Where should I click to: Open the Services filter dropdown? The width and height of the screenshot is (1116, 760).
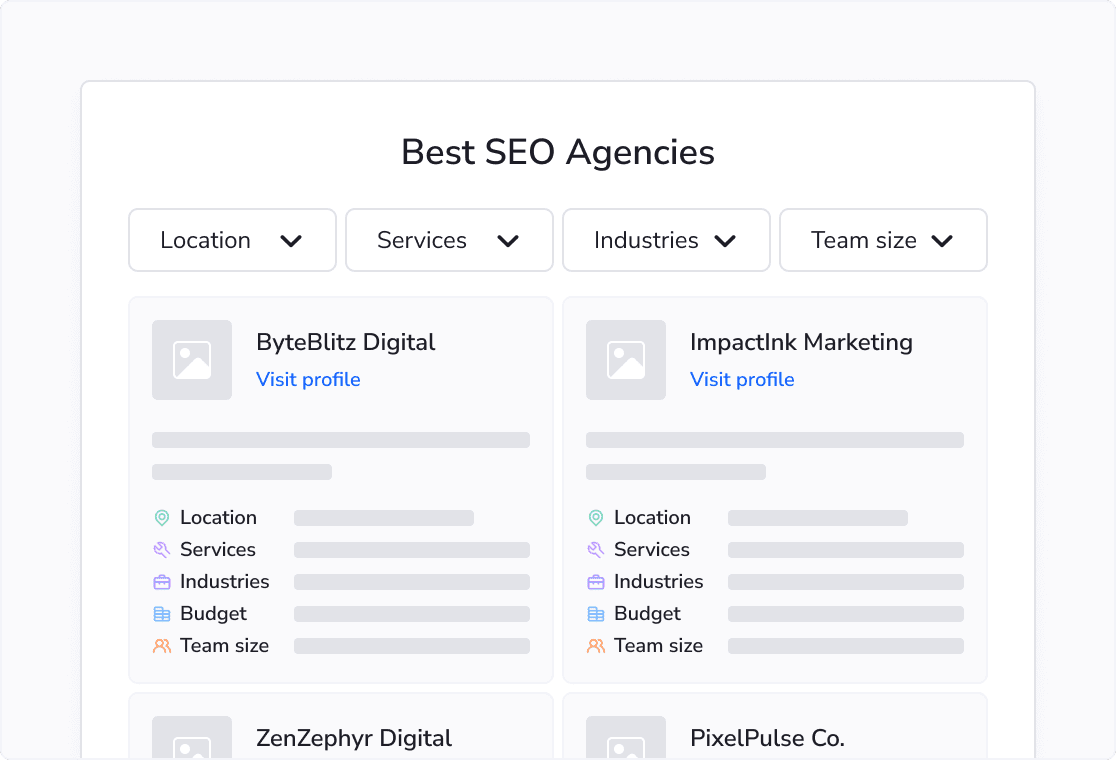click(x=449, y=240)
